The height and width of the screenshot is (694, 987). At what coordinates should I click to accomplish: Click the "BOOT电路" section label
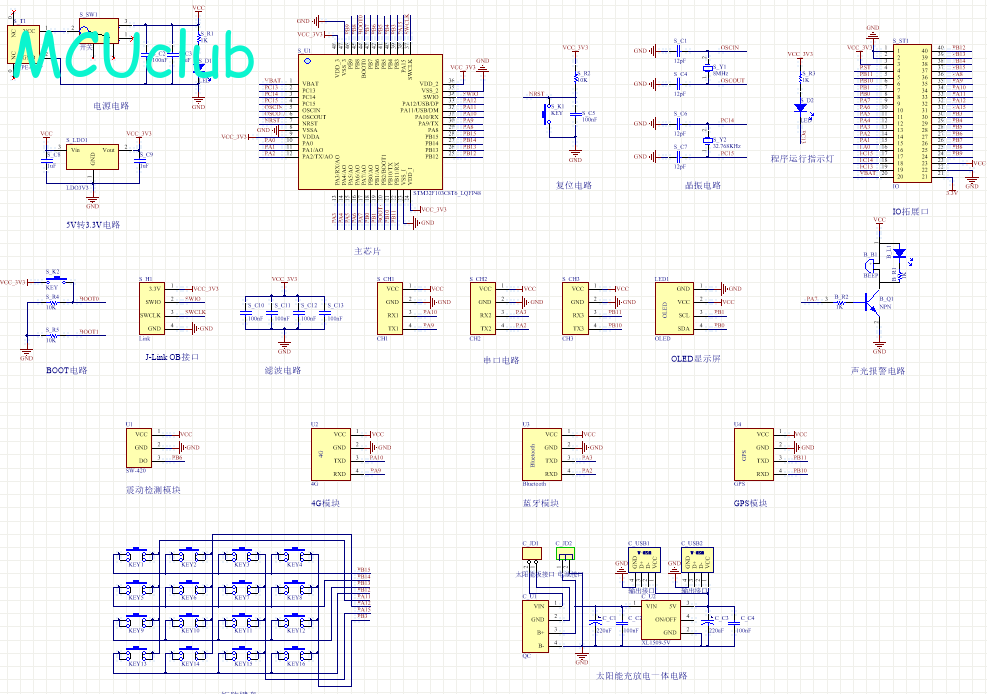pos(67,370)
